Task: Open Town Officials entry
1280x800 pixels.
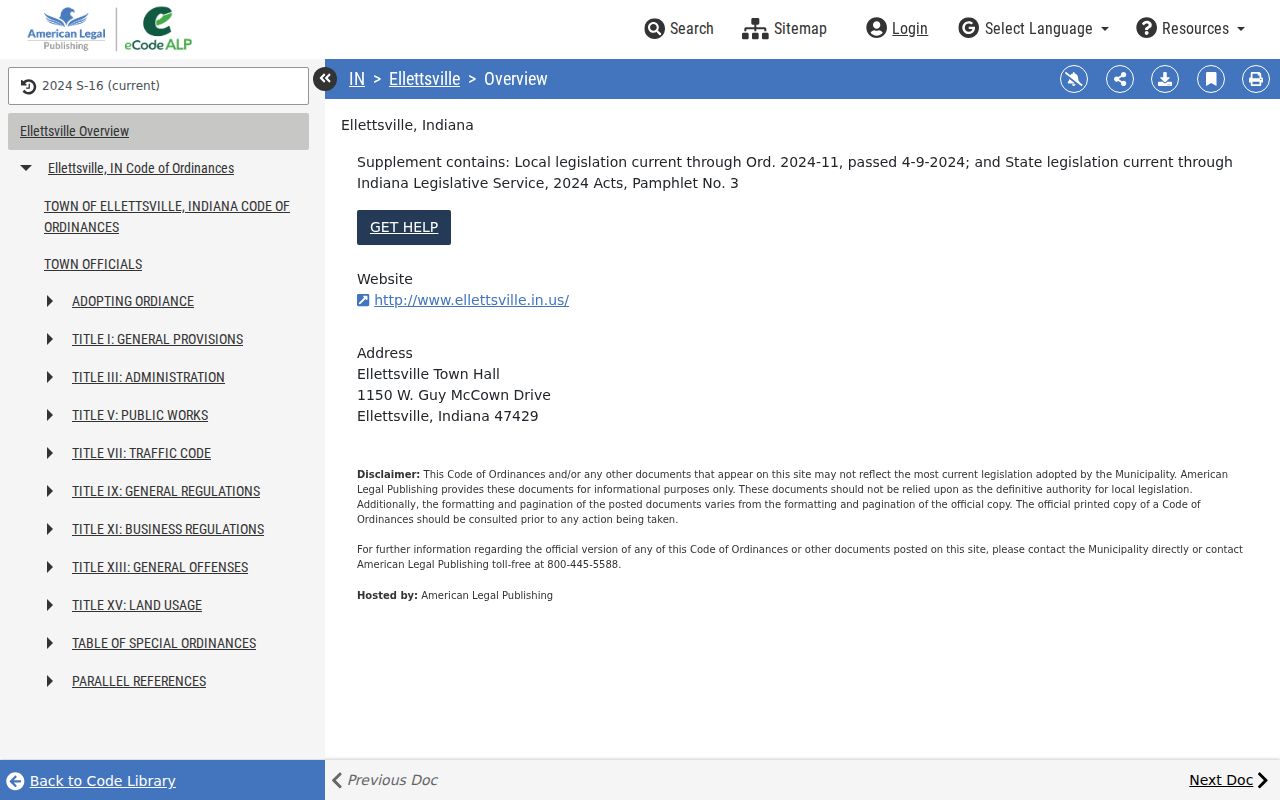Action: tap(93, 264)
